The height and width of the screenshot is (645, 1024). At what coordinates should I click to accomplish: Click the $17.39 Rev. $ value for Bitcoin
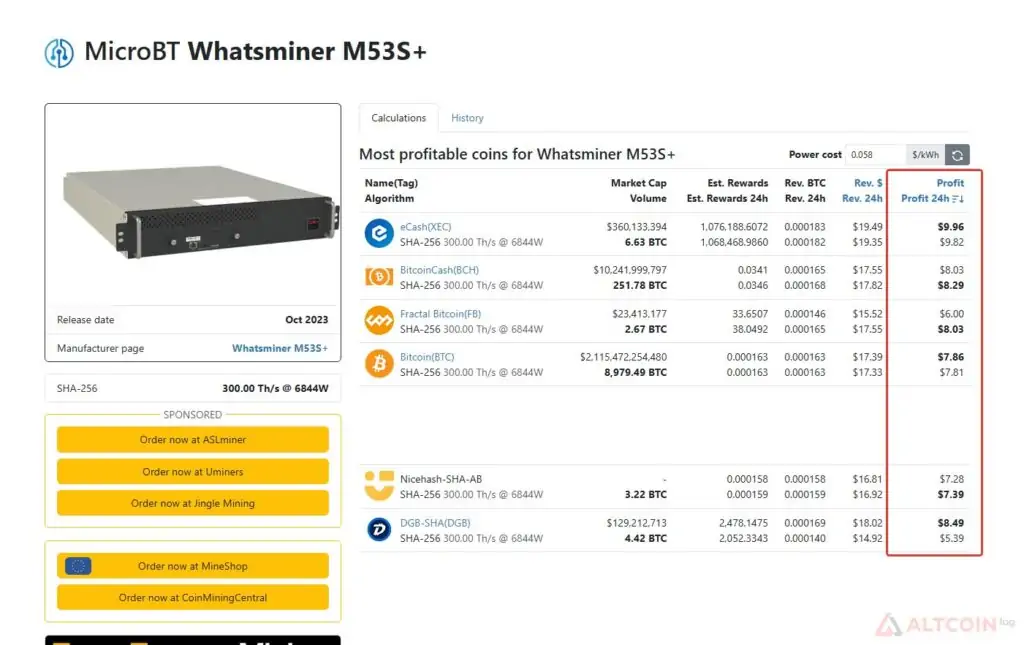[867, 356]
